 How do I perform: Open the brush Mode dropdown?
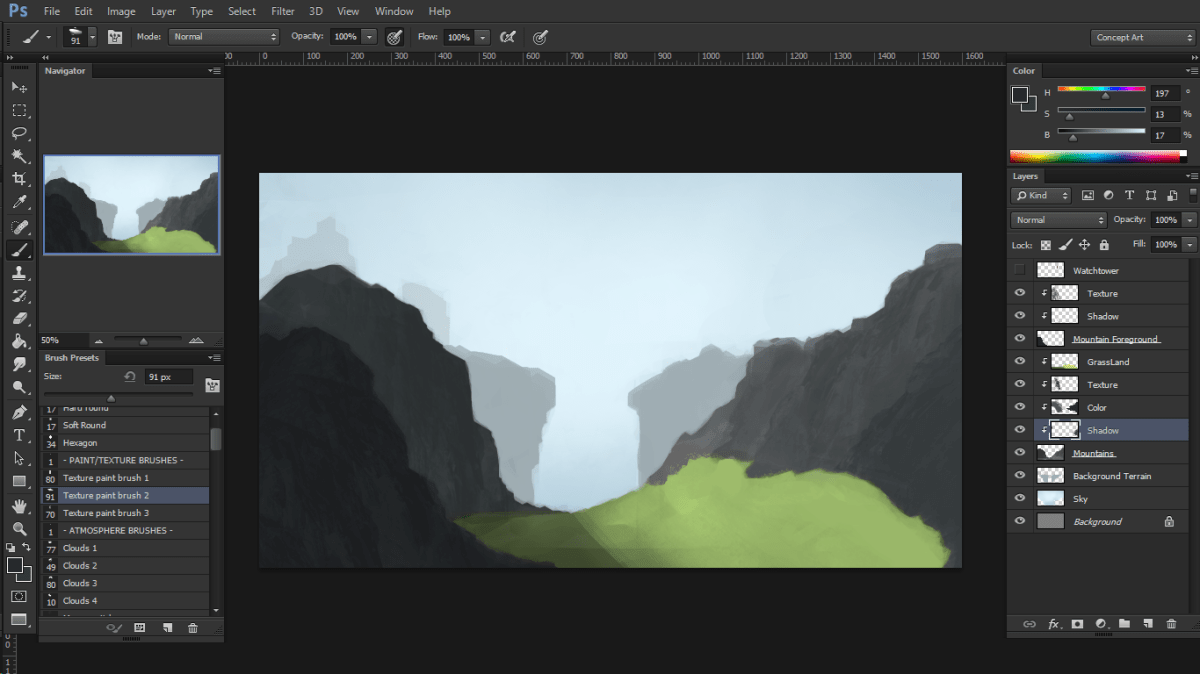coord(223,37)
